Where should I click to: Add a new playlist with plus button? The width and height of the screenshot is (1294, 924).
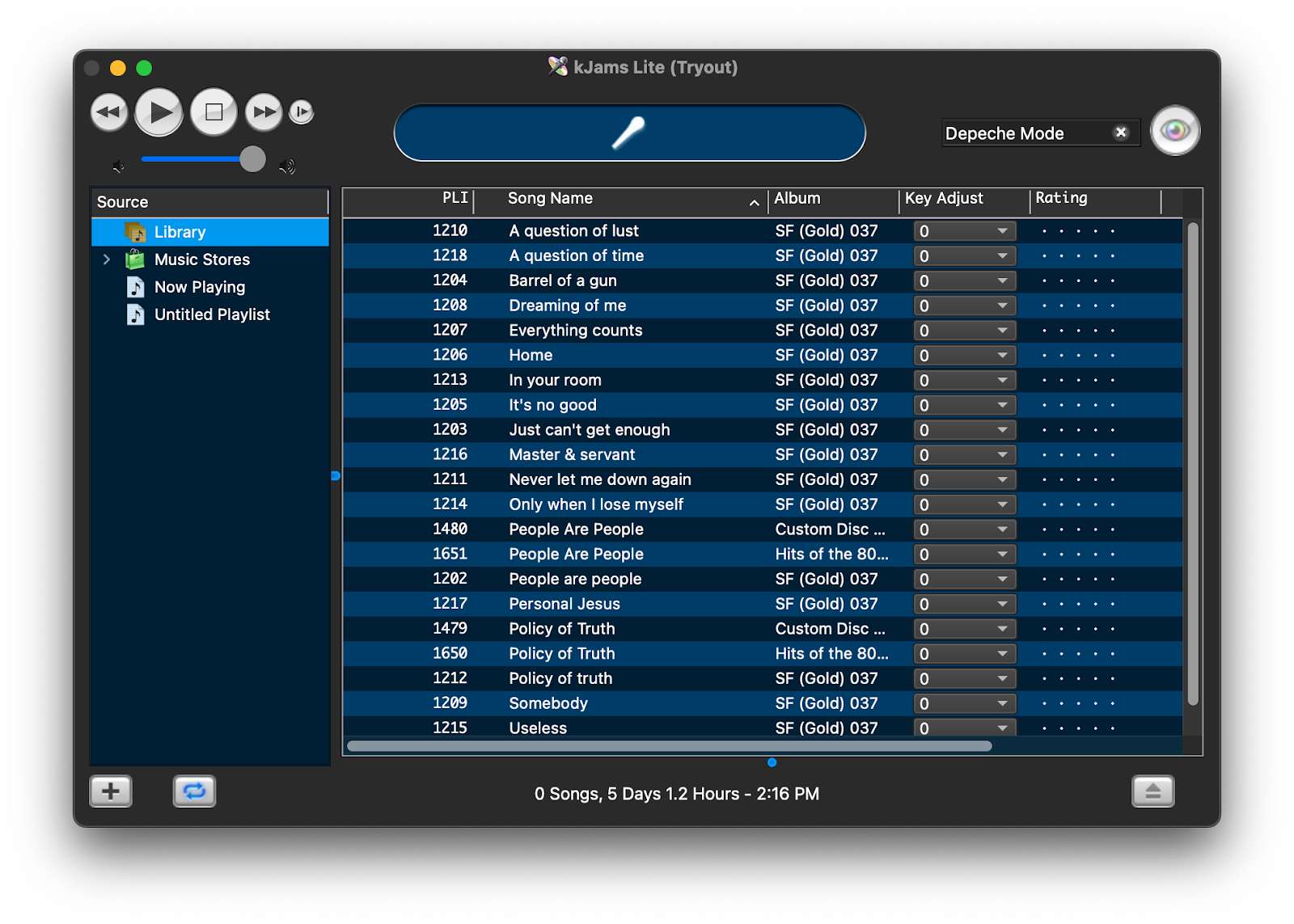pyautogui.click(x=111, y=791)
